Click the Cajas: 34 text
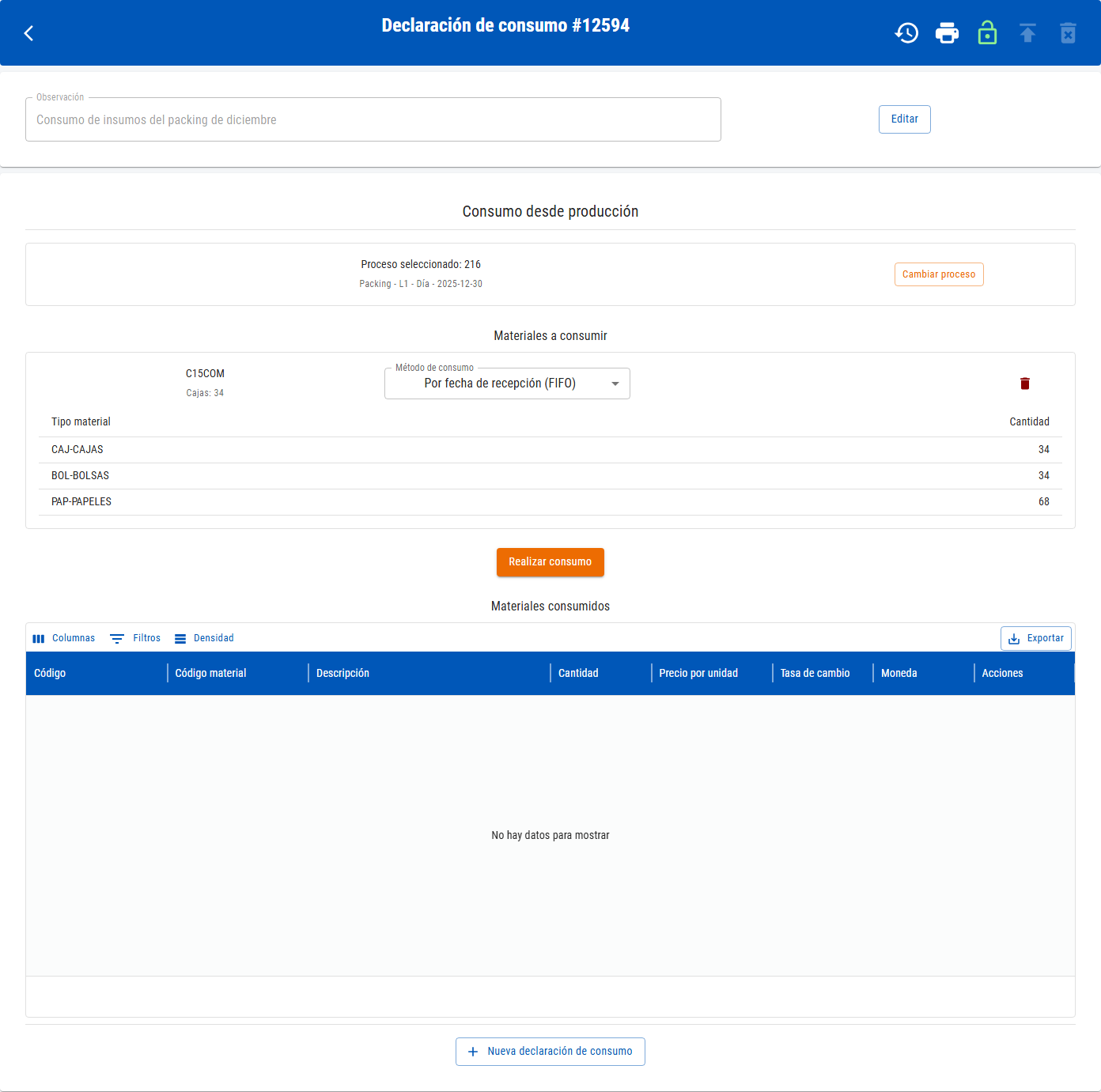Viewport: 1101px width, 1092px height. (205, 393)
